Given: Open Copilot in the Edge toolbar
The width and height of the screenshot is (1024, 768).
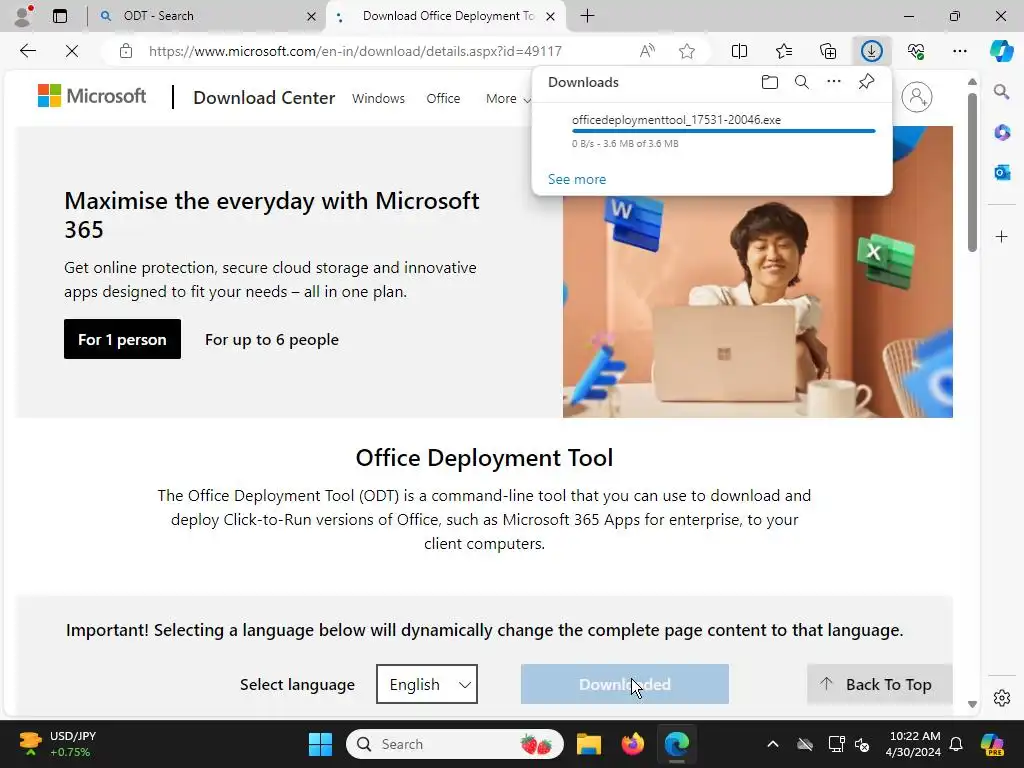Looking at the screenshot, I should pos(1001,51).
